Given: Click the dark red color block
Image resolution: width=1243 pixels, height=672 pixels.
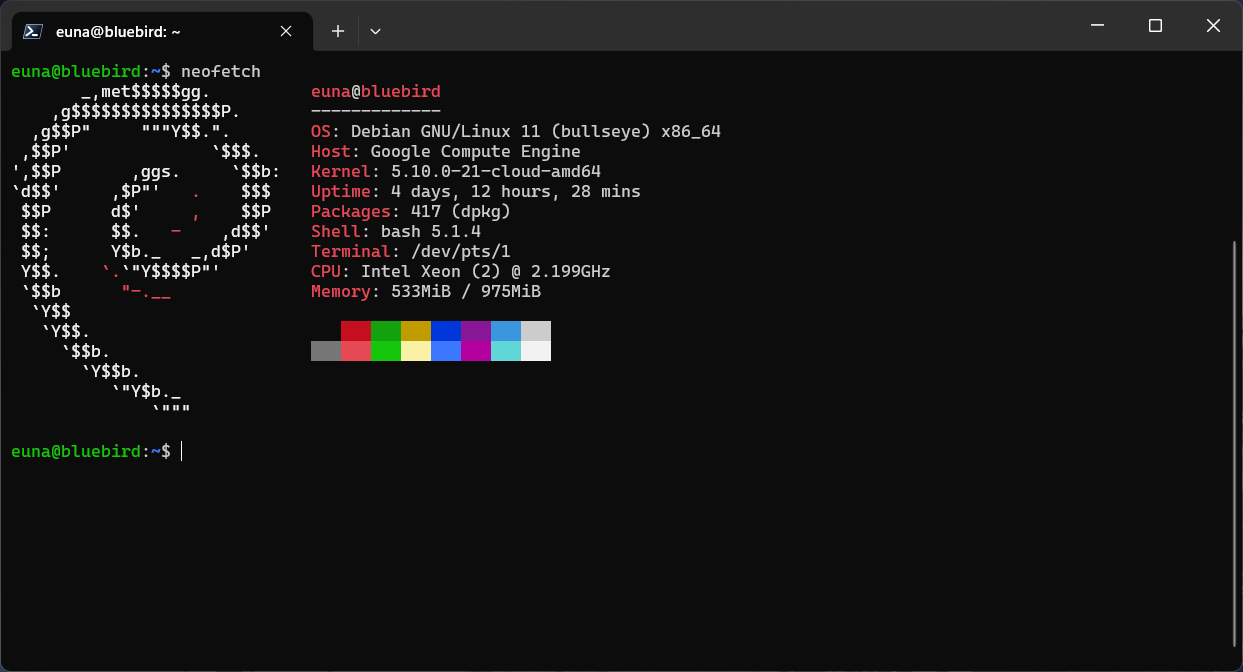Looking at the screenshot, I should 356,331.
